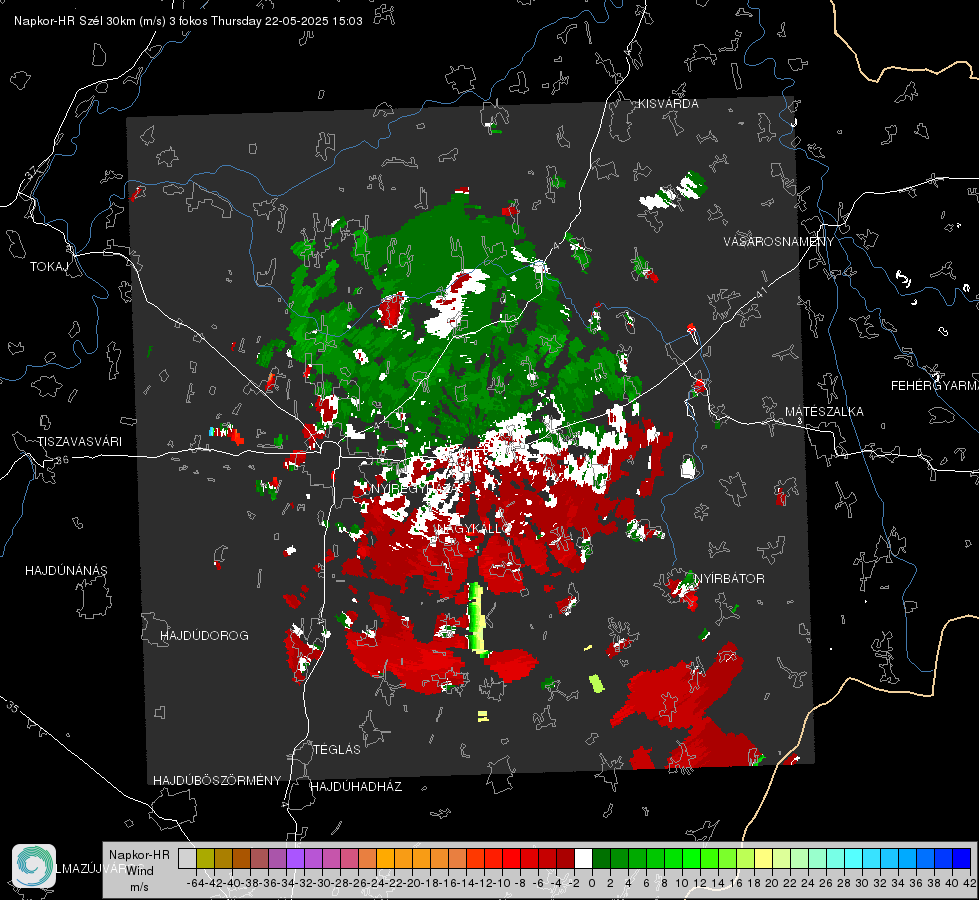Click the TÉGLÁS town label
Image resolution: width=979 pixels, height=900 pixels.
point(337,749)
